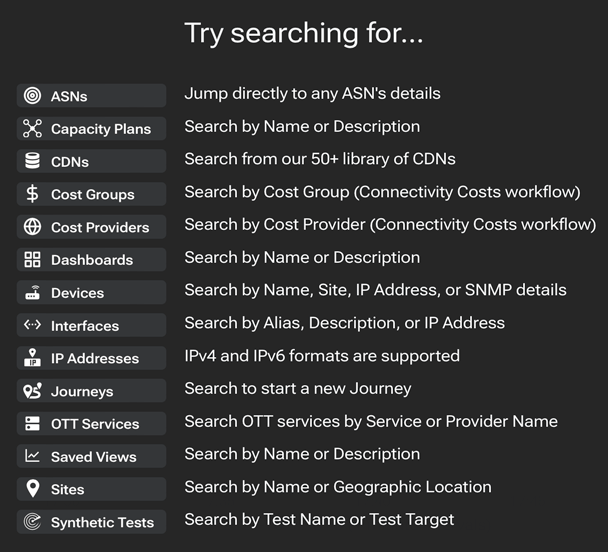Choose the Saved Views search tag
The width and height of the screenshot is (608, 552).
tap(93, 456)
